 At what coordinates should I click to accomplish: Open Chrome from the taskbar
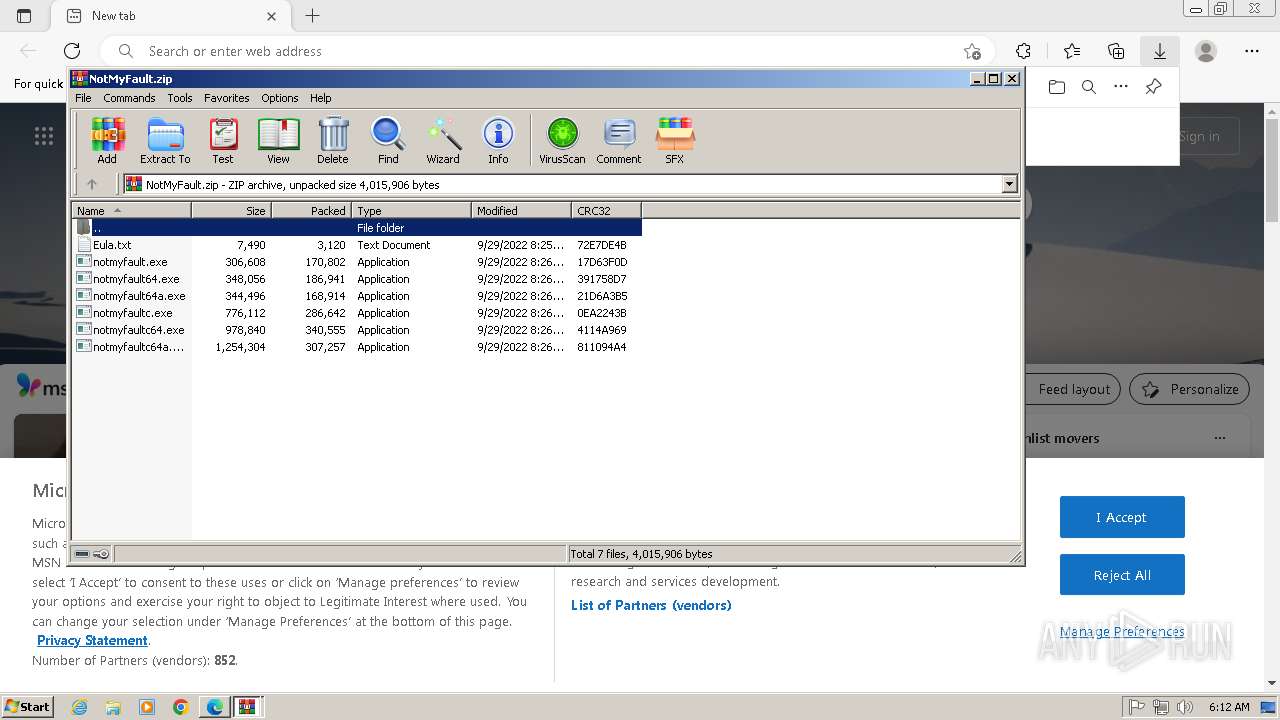point(181,707)
